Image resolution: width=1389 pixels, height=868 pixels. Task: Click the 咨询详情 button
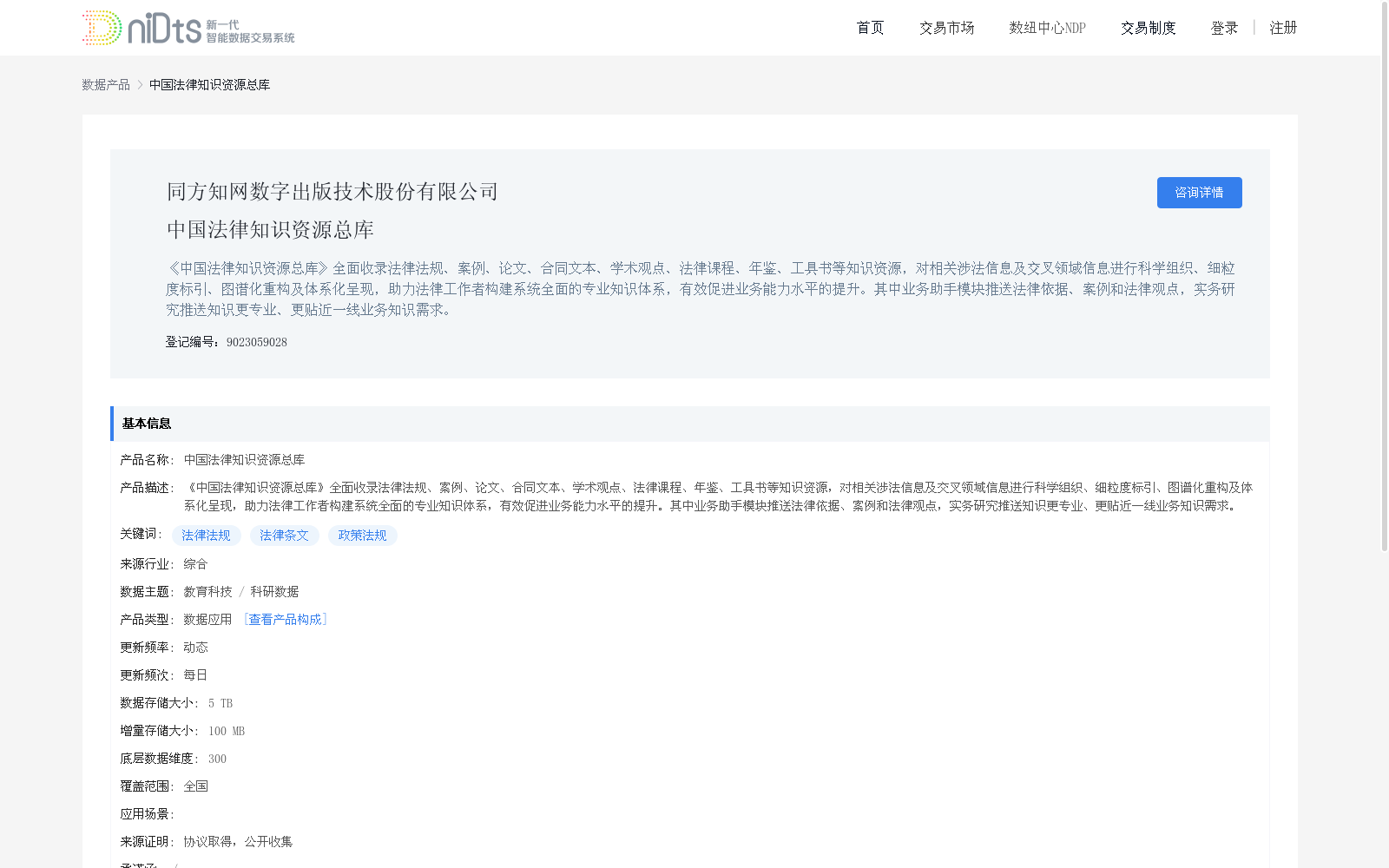click(x=1199, y=193)
